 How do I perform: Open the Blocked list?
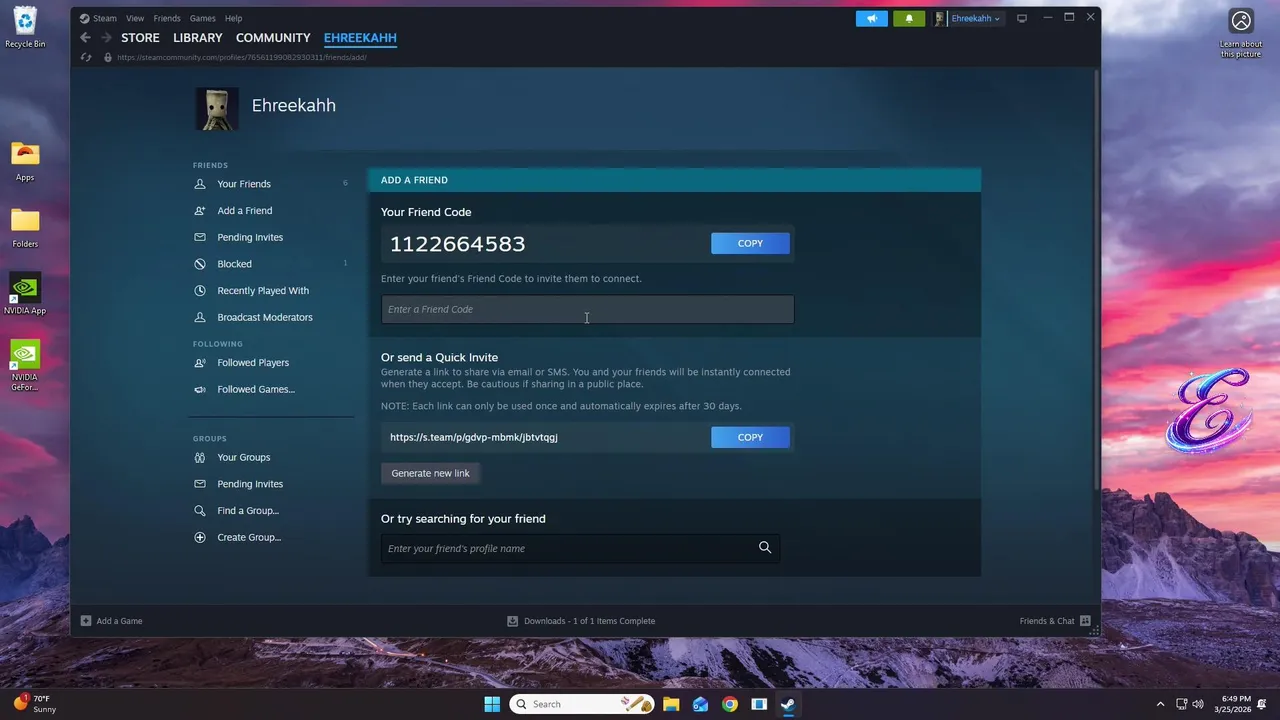tap(234, 264)
